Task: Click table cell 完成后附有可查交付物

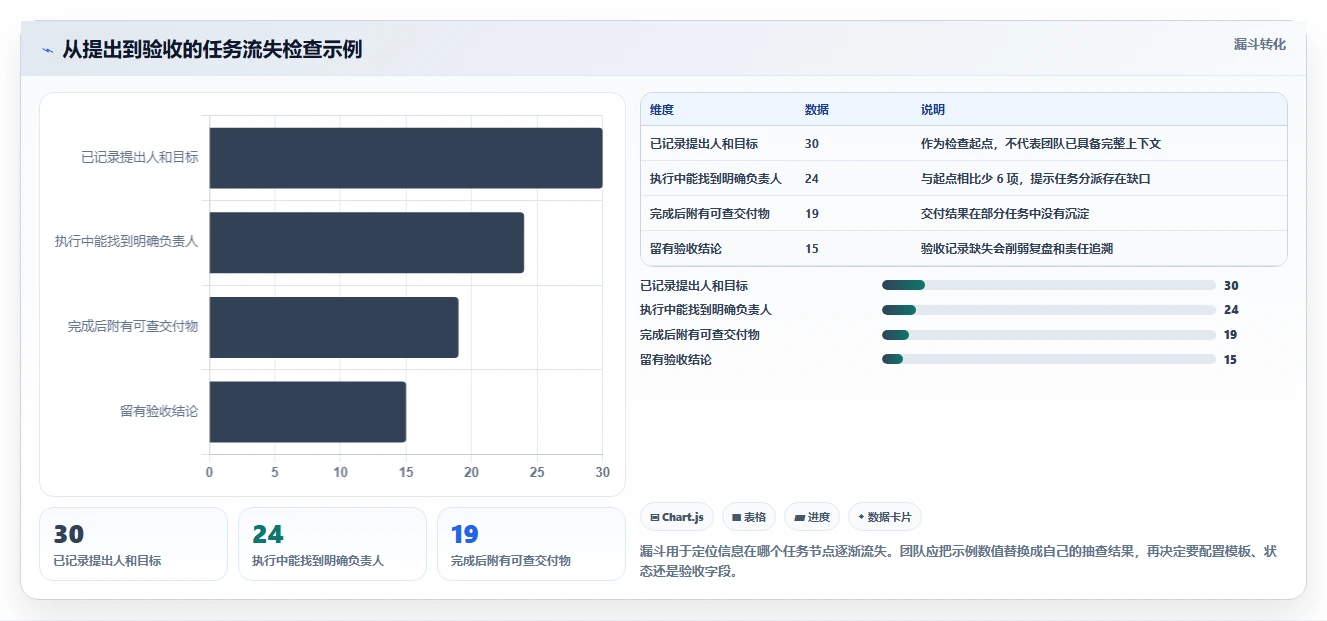Action: click(x=710, y=214)
